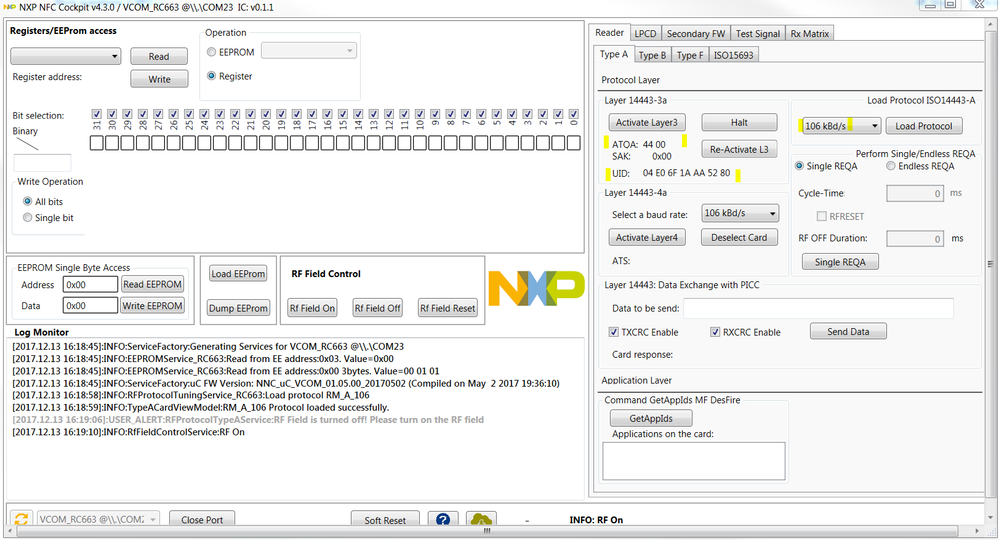This screenshot has height=540, width=999.
Task: Click the Send Data button
Action: [x=848, y=331]
